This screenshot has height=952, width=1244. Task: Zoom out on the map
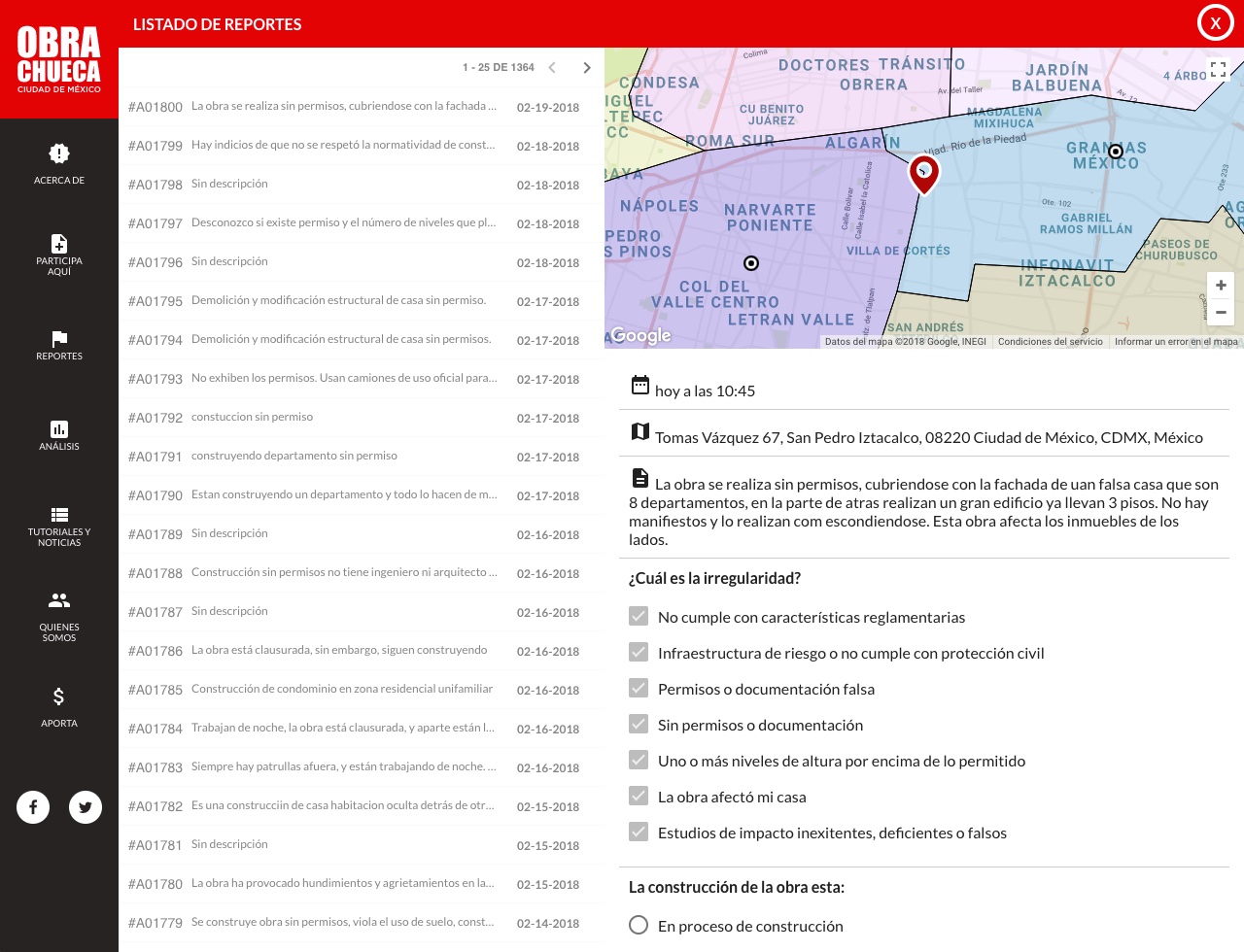coord(1221,312)
